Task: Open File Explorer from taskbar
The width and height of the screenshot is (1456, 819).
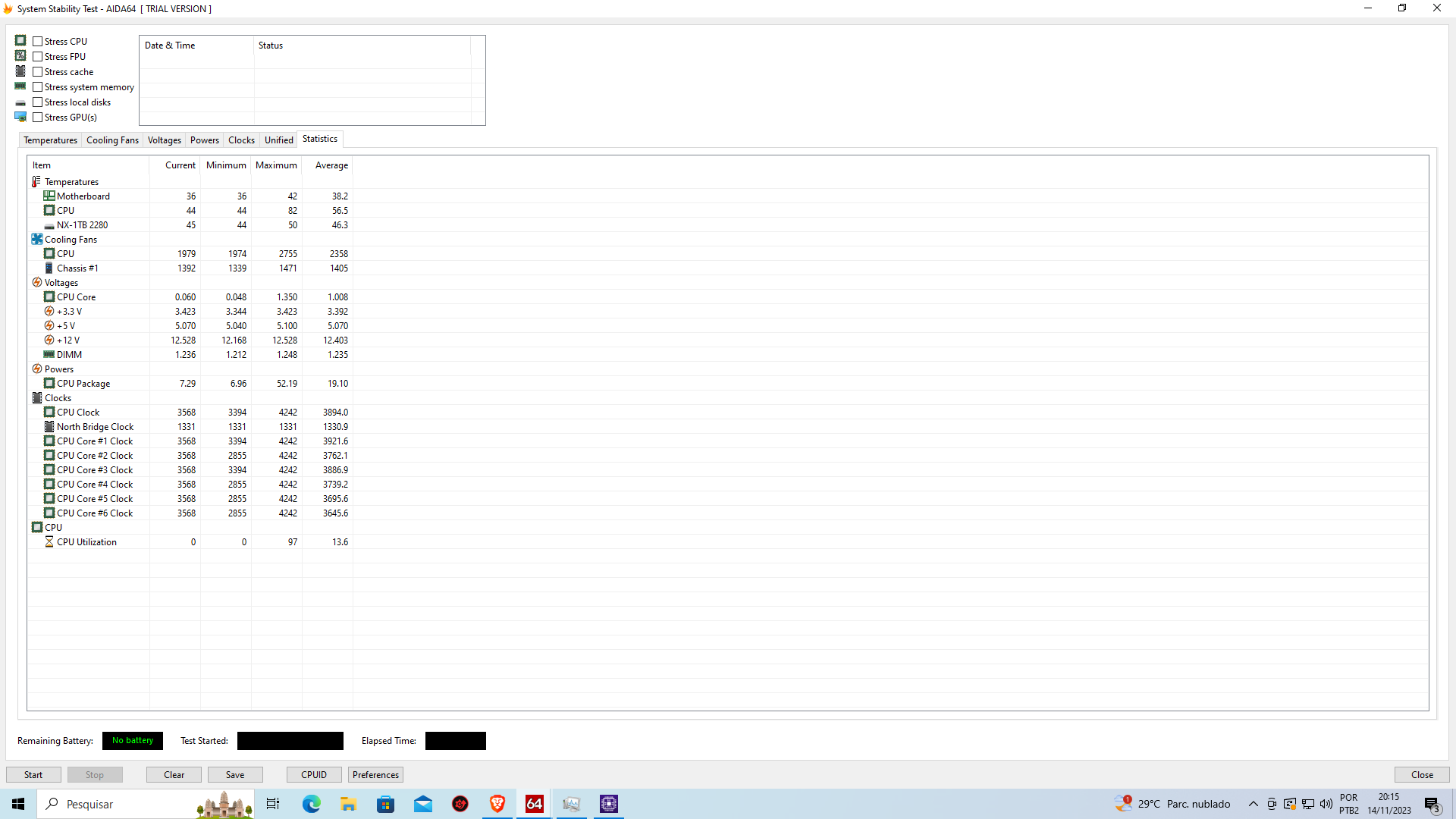Action: pyautogui.click(x=349, y=804)
